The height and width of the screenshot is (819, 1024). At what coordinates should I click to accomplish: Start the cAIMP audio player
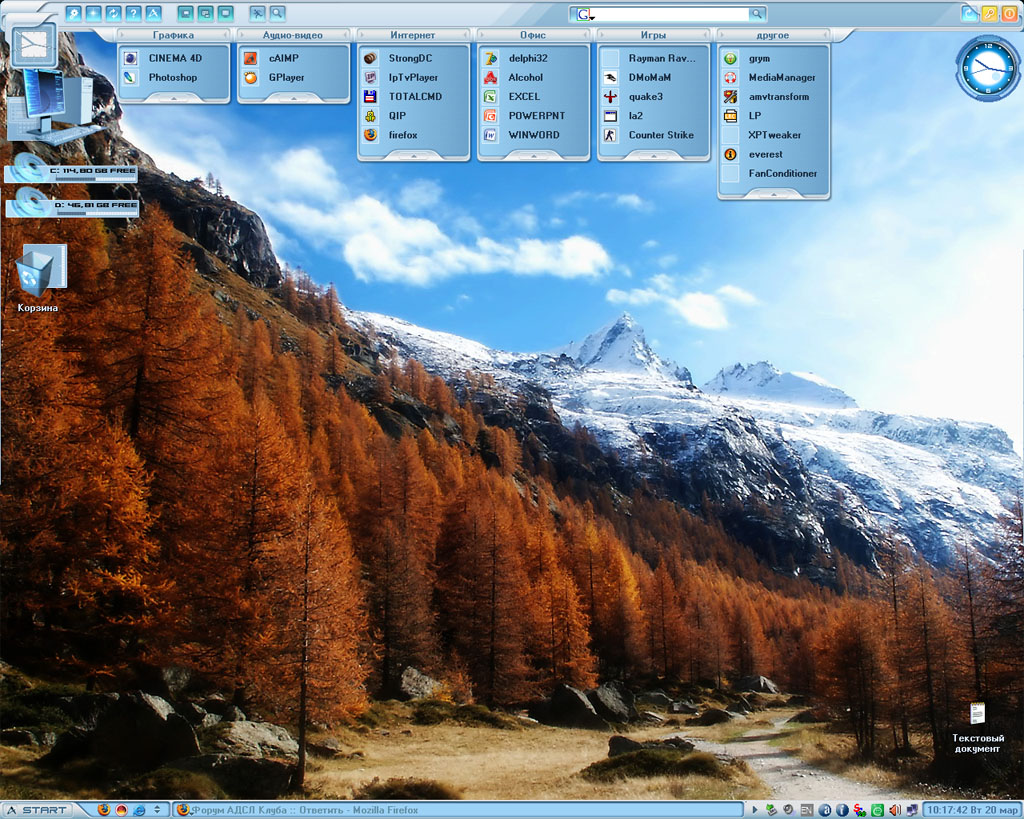pos(283,58)
